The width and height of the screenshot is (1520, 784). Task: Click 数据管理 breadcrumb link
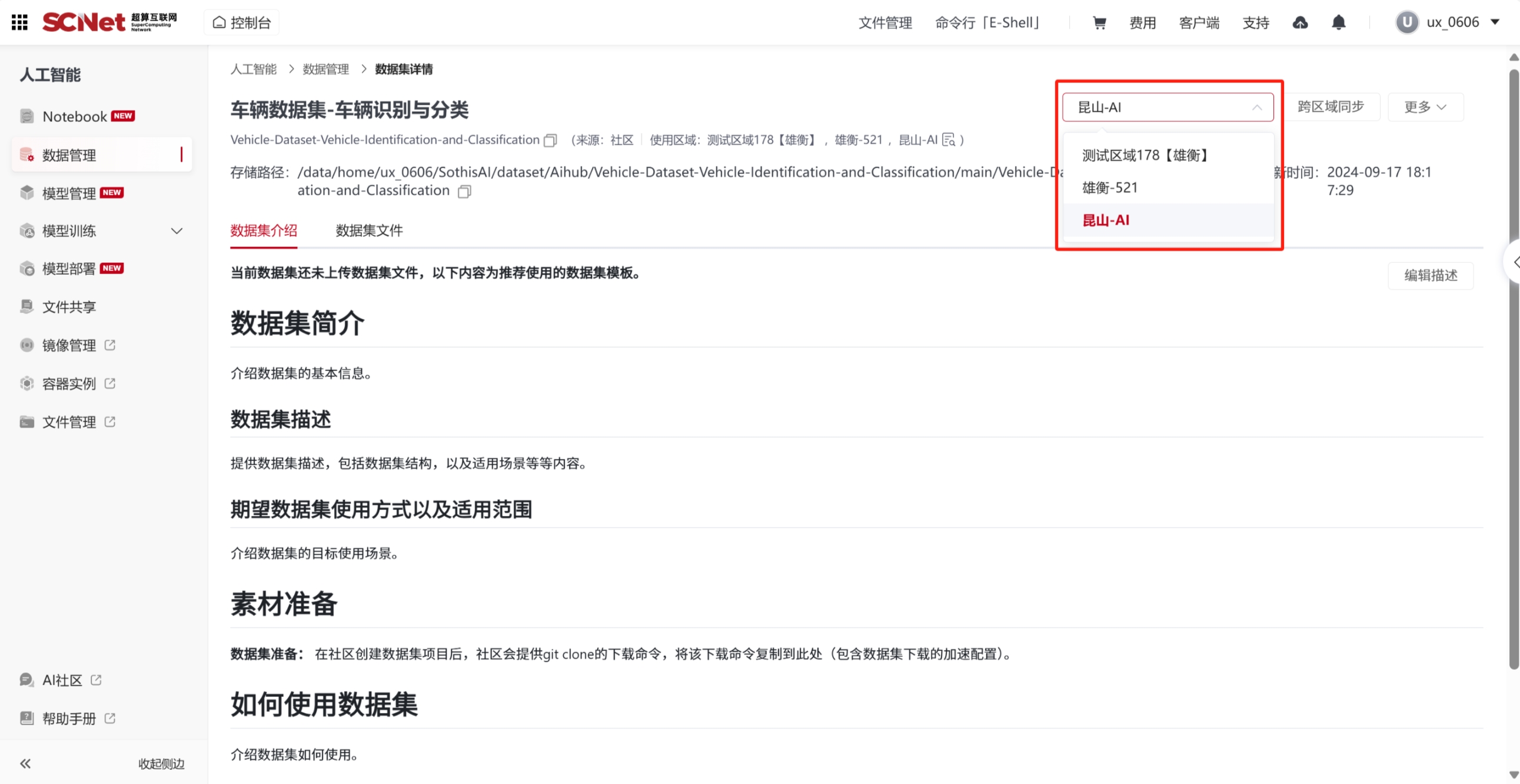pos(325,69)
